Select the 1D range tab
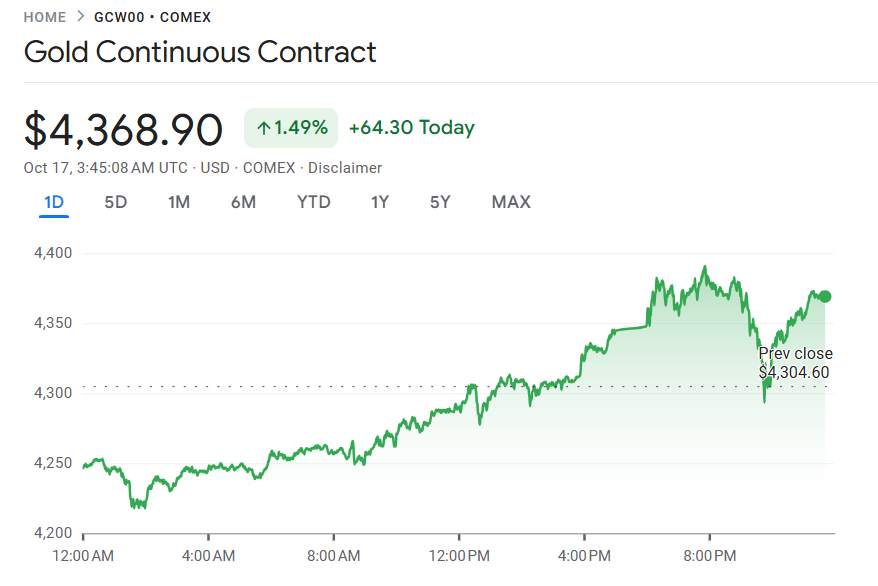This screenshot has width=878, height=586. click(54, 202)
